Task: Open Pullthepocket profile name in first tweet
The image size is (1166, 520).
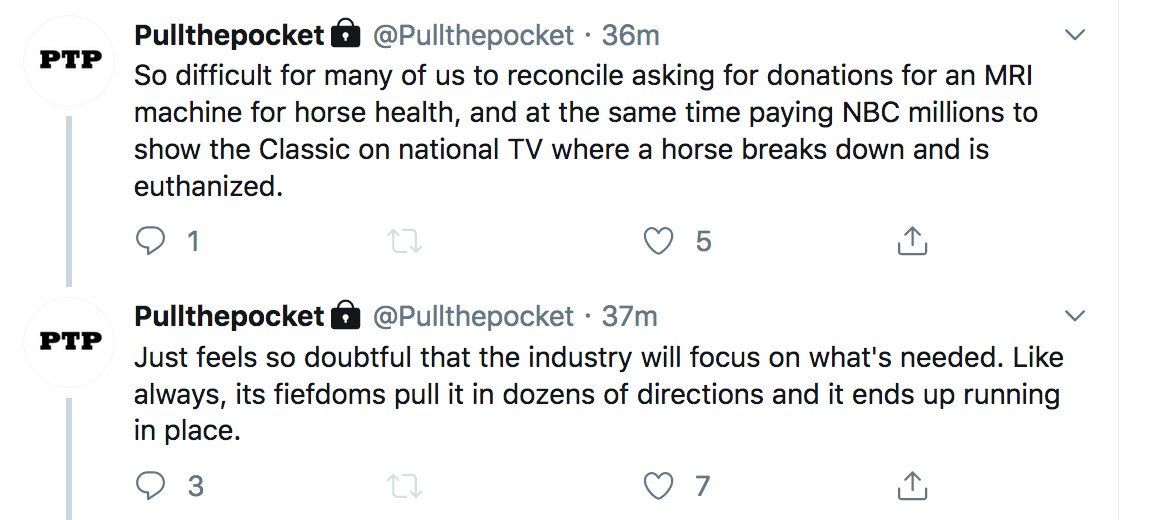Action: point(229,36)
